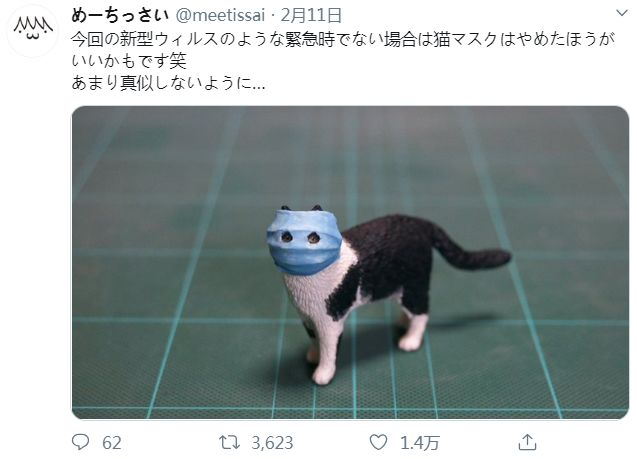The image size is (637, 459).
Task: Expand the tweet options chevron menu
Action: tap(622, 13)
